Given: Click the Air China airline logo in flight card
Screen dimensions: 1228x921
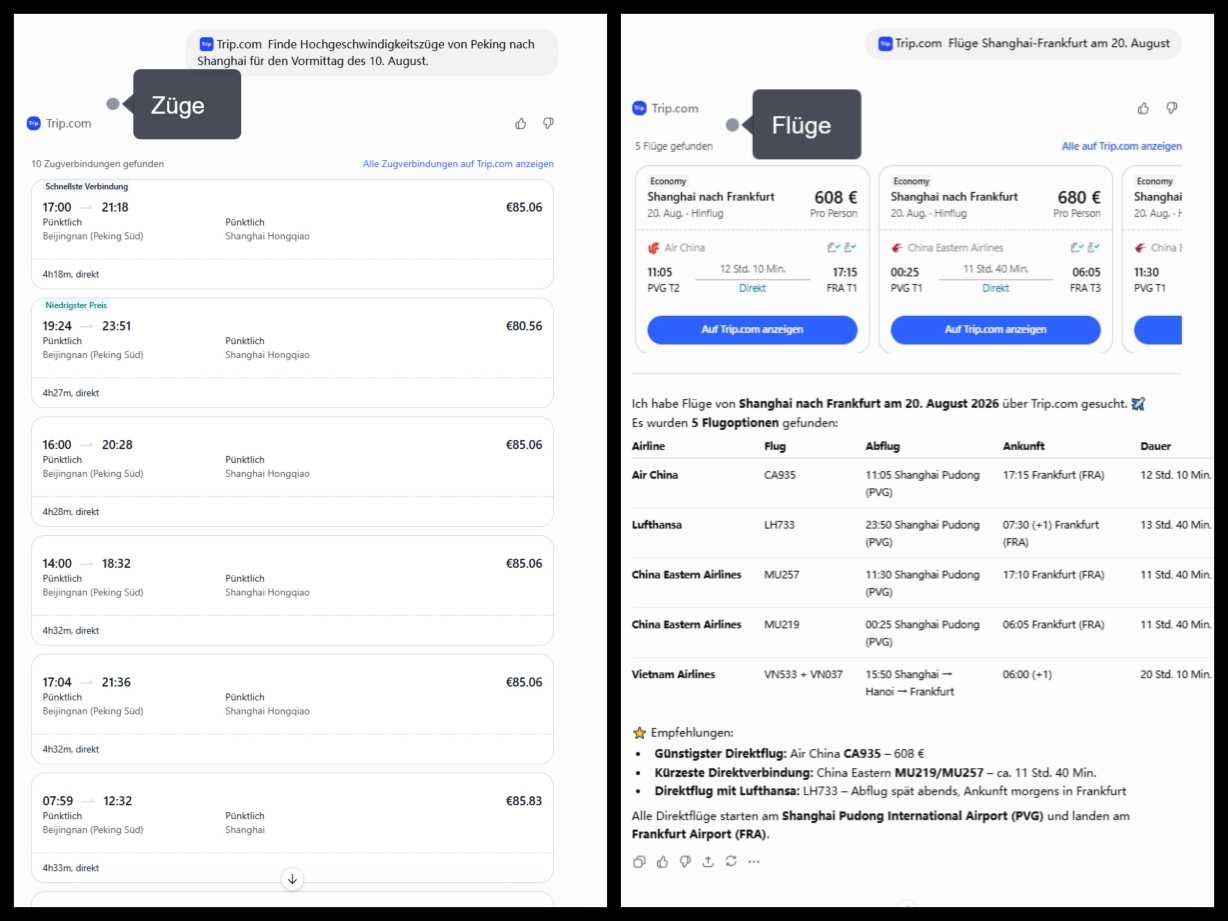Looking at the screenshot, I should (x=654, y=248).
